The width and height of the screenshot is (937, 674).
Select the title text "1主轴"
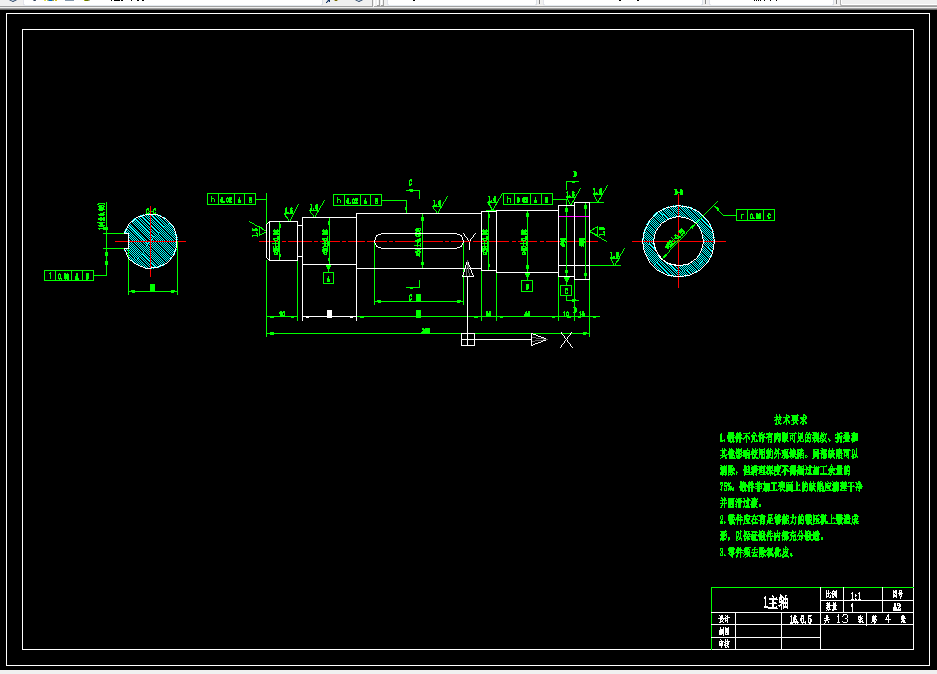coord(776,602)
